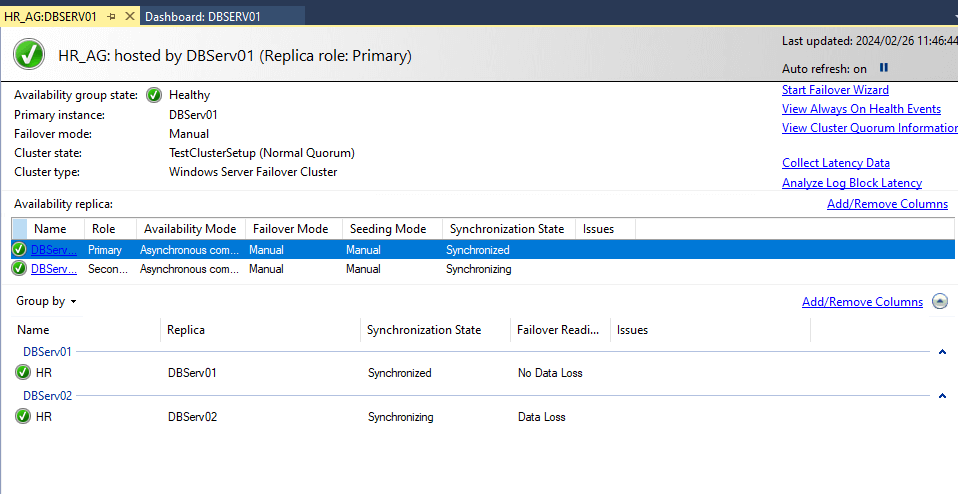The image size is (958, 494).
Task: Collapse the database panel with the round arrow button
Action: point(939,302)
